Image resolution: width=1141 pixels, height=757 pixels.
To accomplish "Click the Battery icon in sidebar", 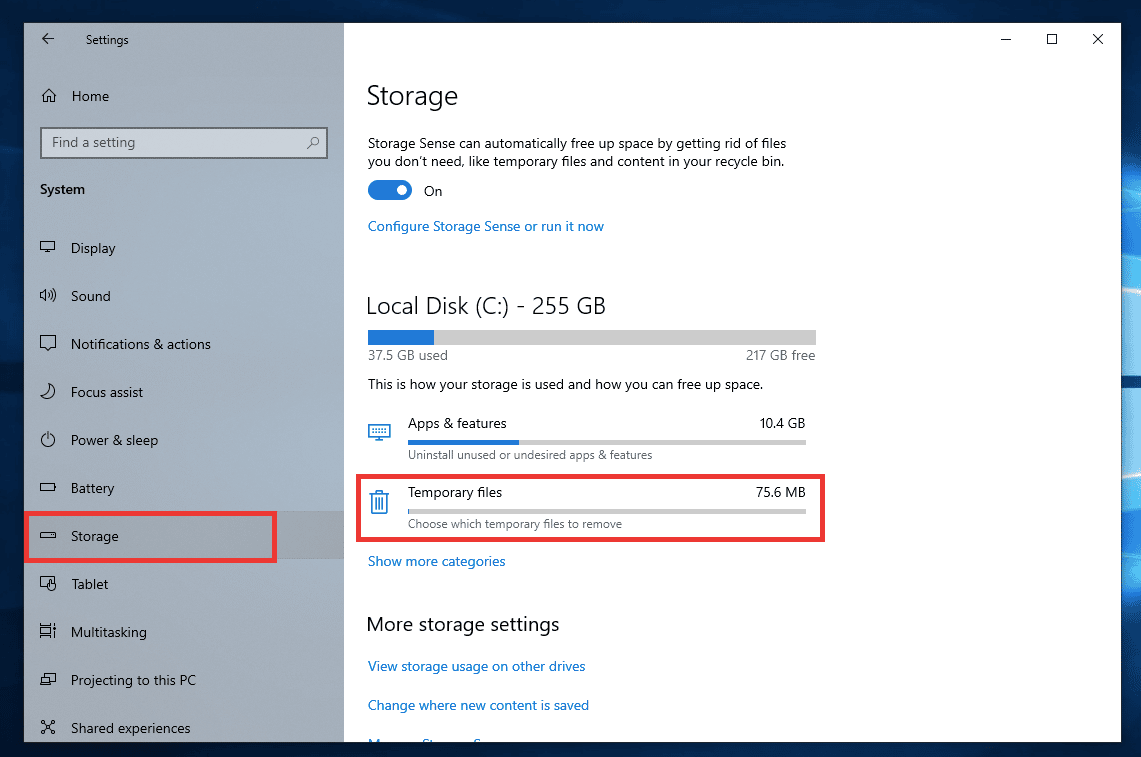I will (48, 488).
